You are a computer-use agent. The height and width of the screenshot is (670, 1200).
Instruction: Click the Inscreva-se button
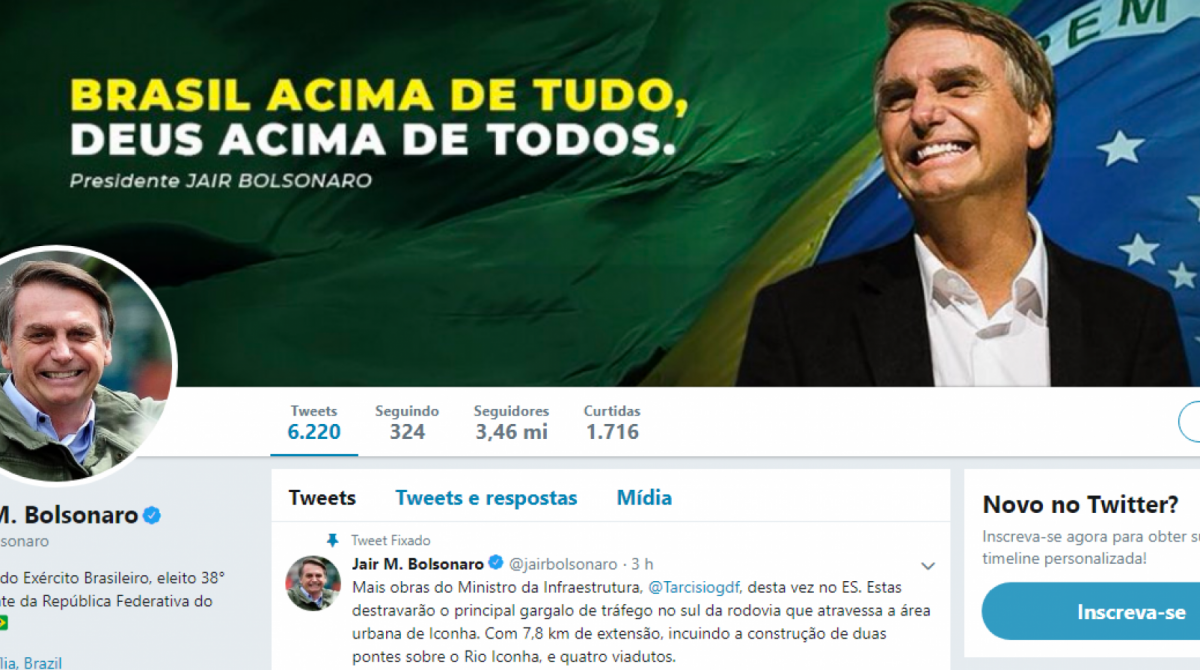(x=1091, y=612)
